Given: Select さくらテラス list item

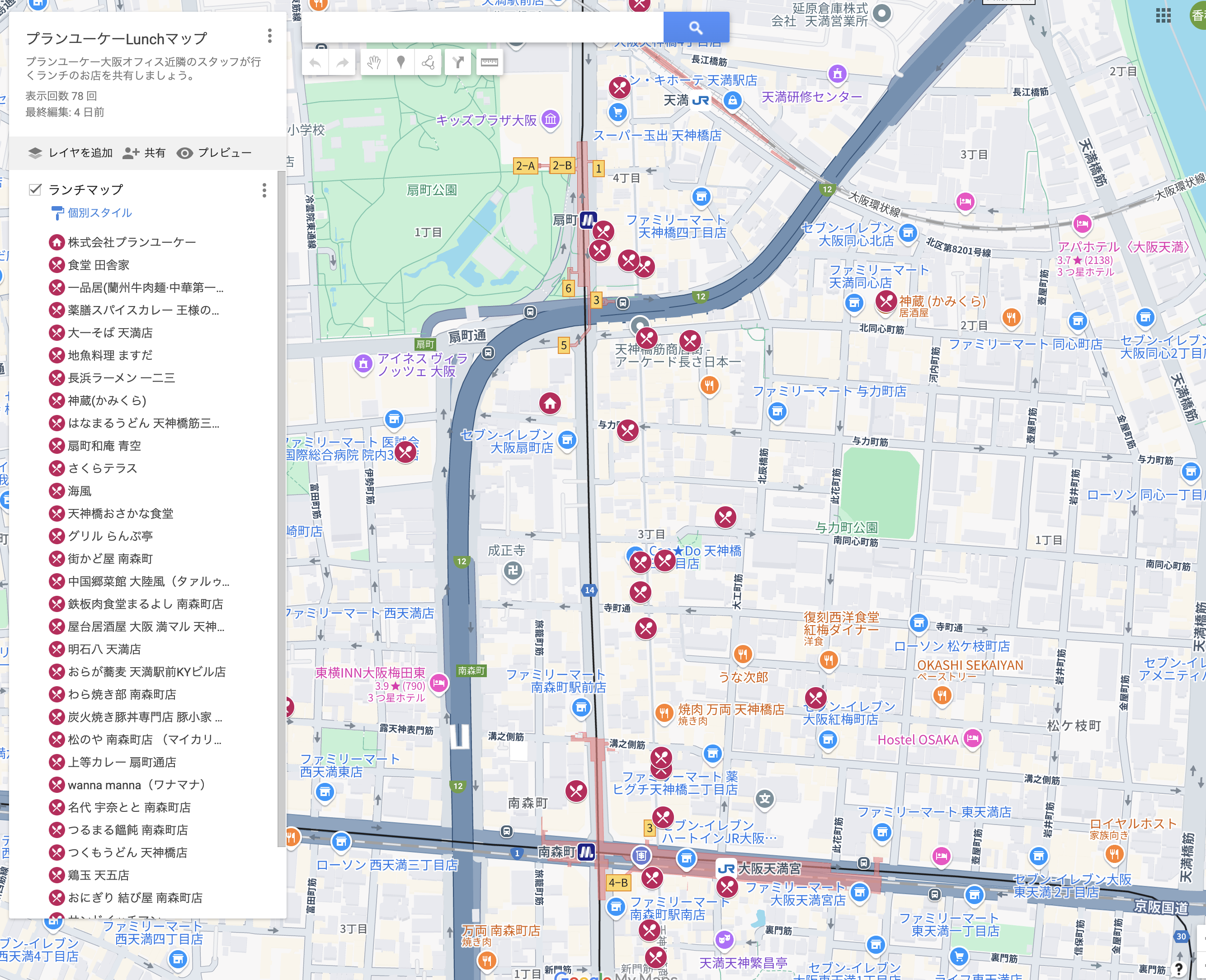Looking at the screenshot, I should (103, 468).
